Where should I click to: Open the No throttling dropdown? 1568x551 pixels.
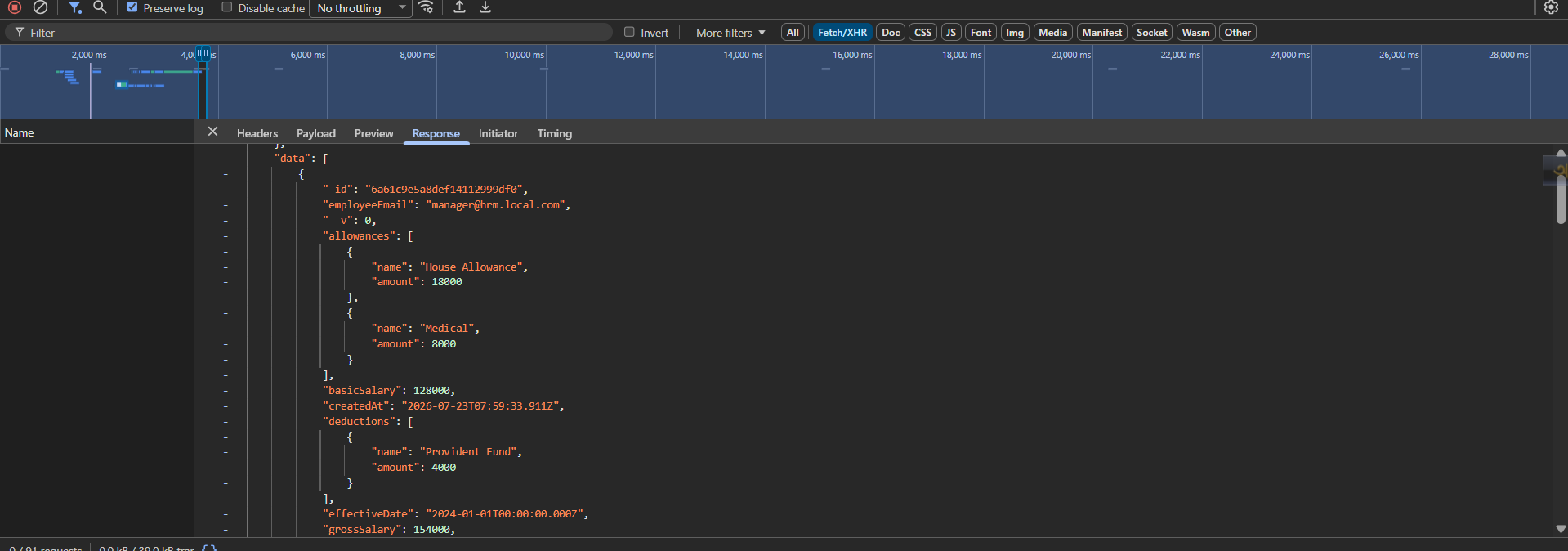(360, 8)
